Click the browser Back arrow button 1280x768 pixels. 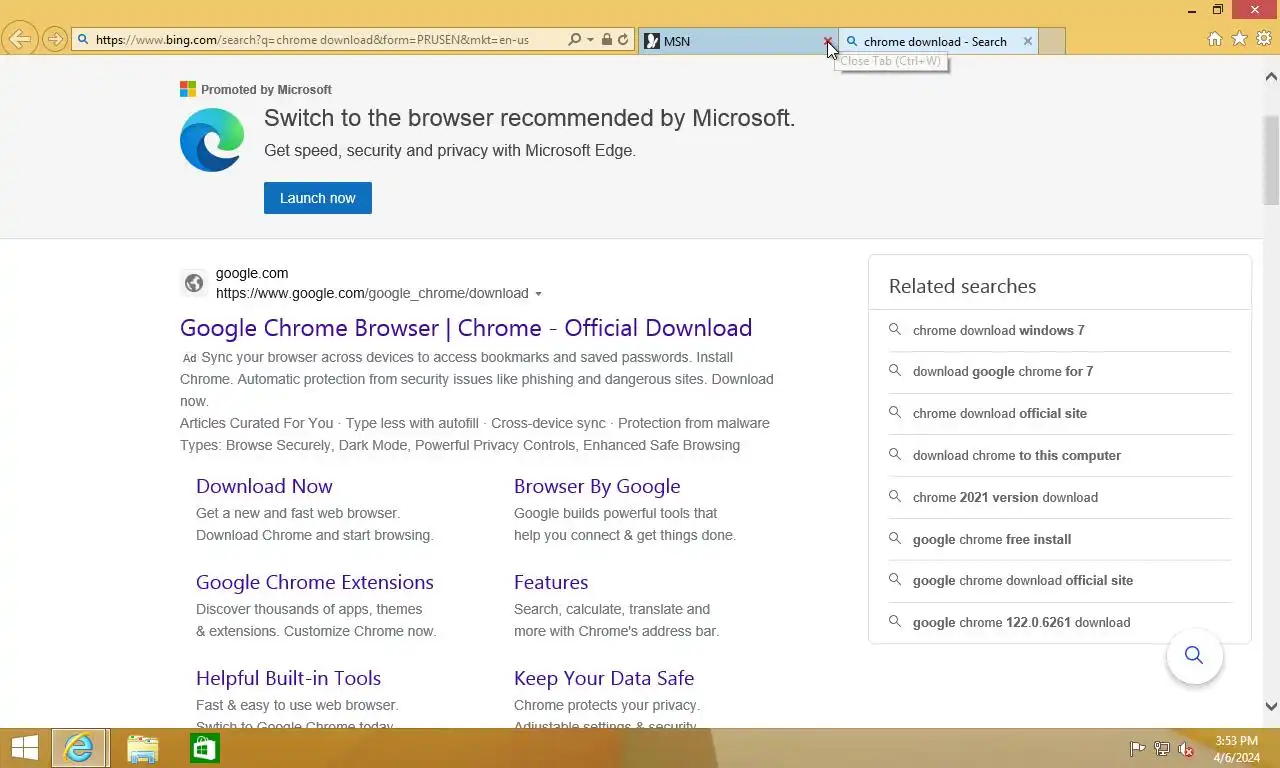pos(20,40)
